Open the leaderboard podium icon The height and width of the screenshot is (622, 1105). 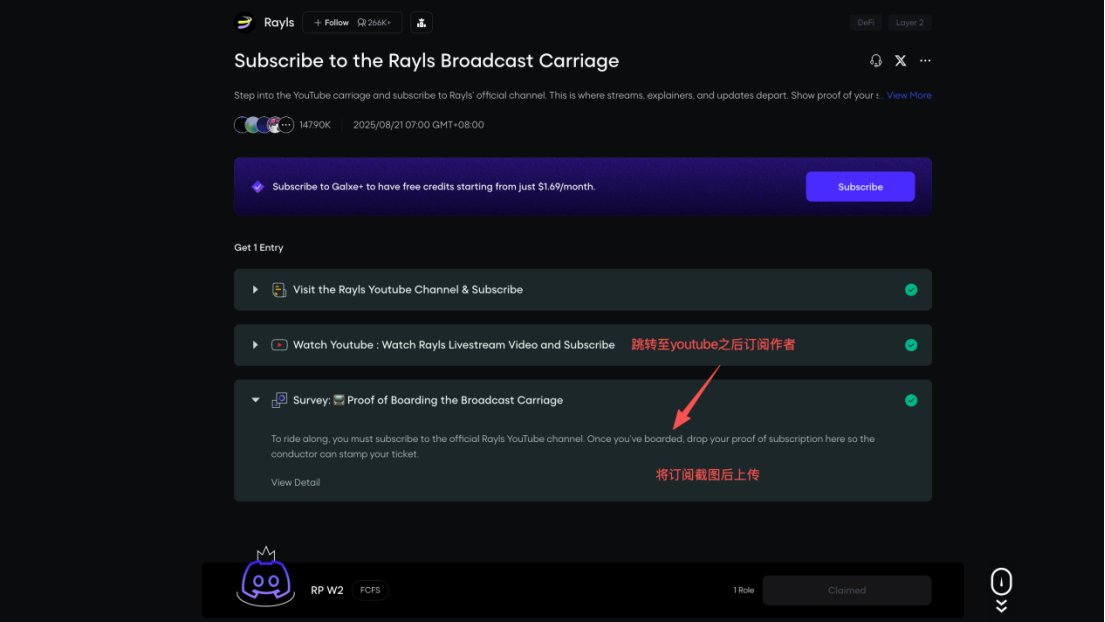point(421,23)
